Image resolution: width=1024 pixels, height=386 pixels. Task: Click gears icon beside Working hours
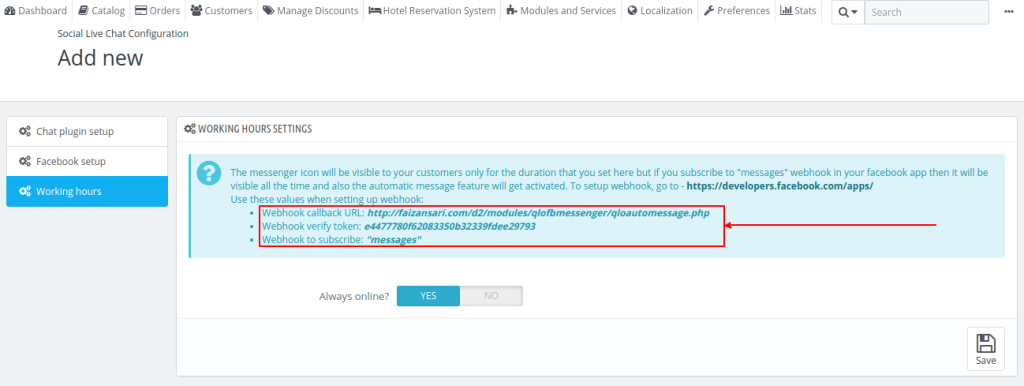point(25,191)
